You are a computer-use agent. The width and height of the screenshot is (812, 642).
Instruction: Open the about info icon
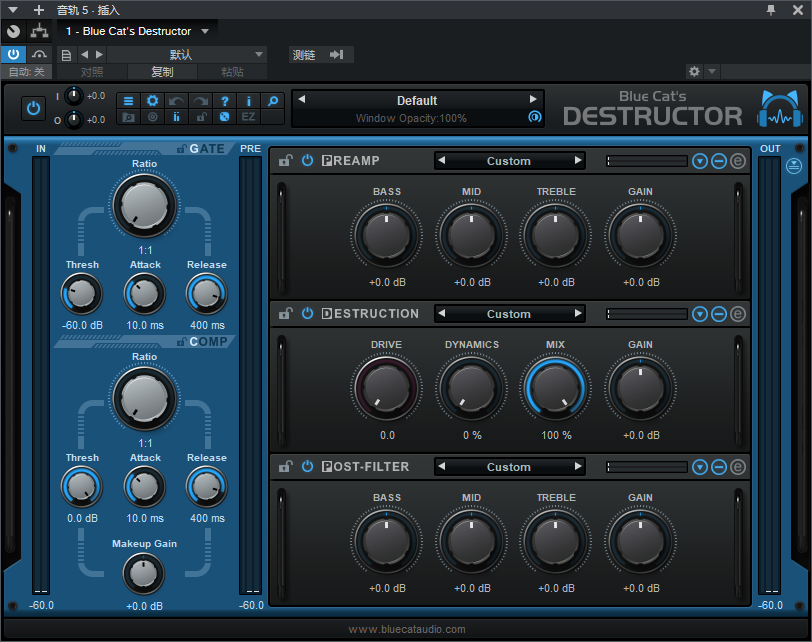[249, 101]
